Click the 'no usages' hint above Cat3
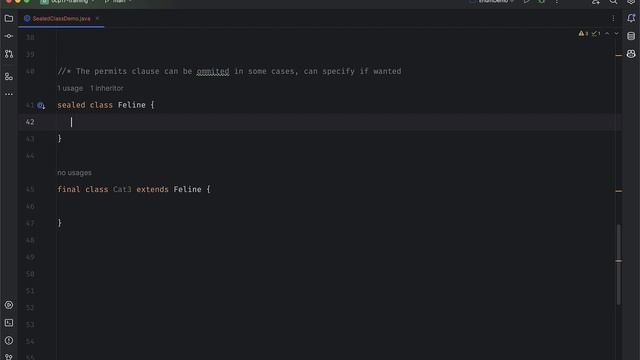Screen dimensions: 640x360 [74, 173]
